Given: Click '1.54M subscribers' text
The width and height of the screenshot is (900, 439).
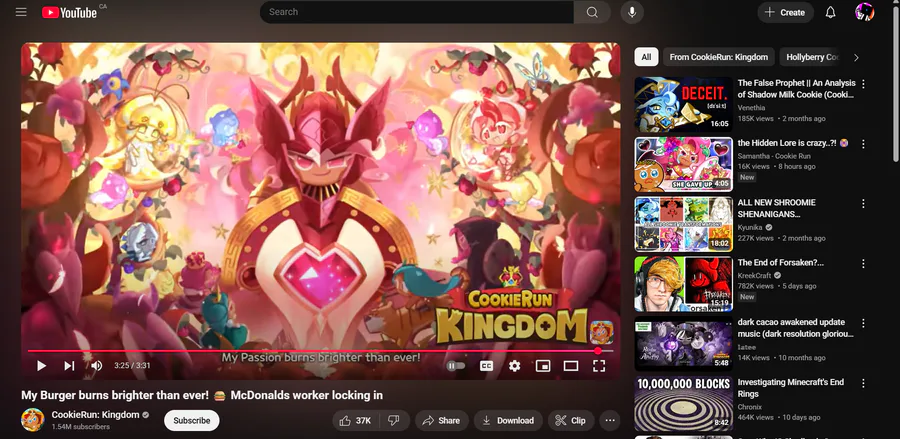Looking at the screenshot, I should (x=80, y=426).
